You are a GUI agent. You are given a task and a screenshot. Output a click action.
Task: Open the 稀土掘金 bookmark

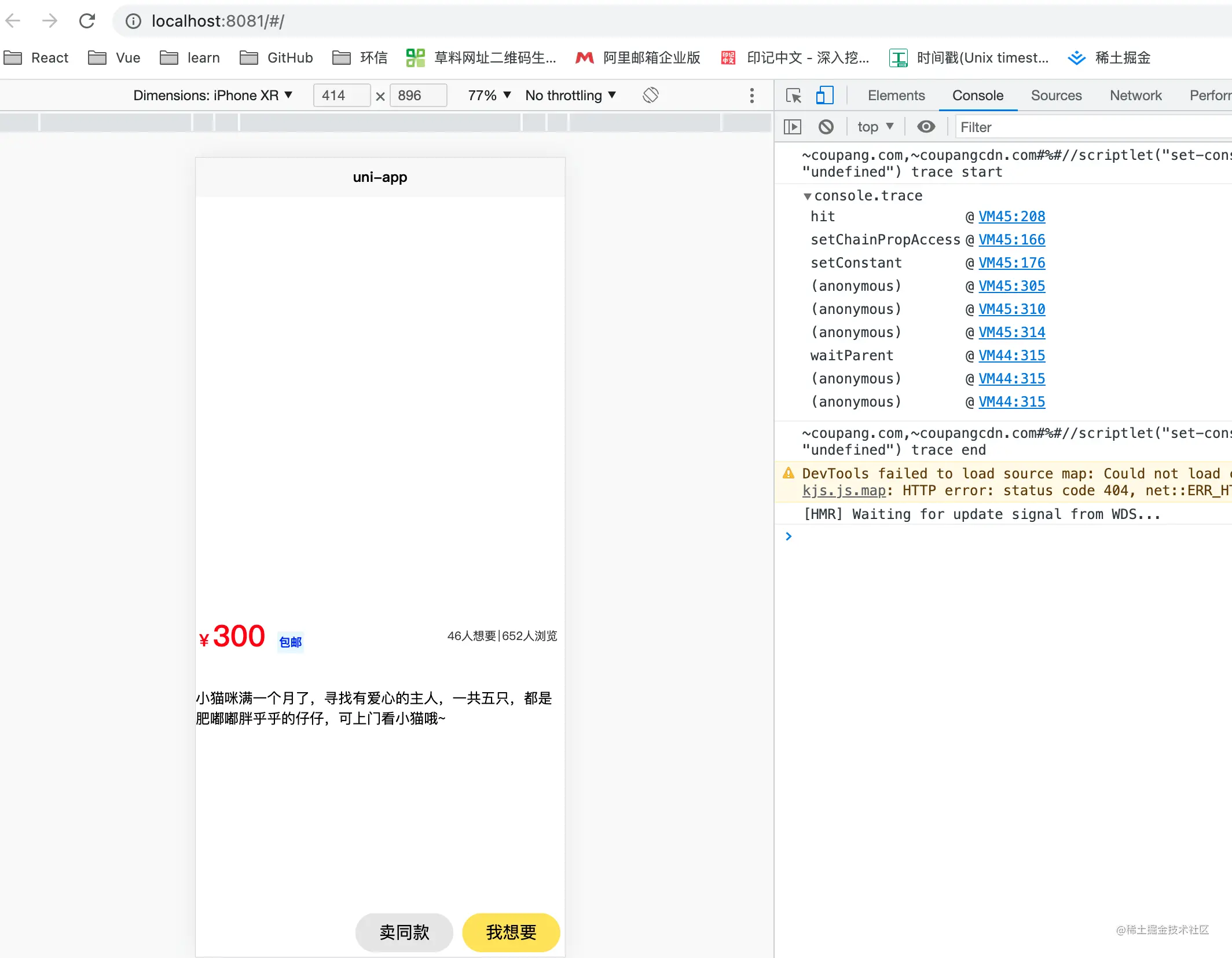tap(1109, 58)
